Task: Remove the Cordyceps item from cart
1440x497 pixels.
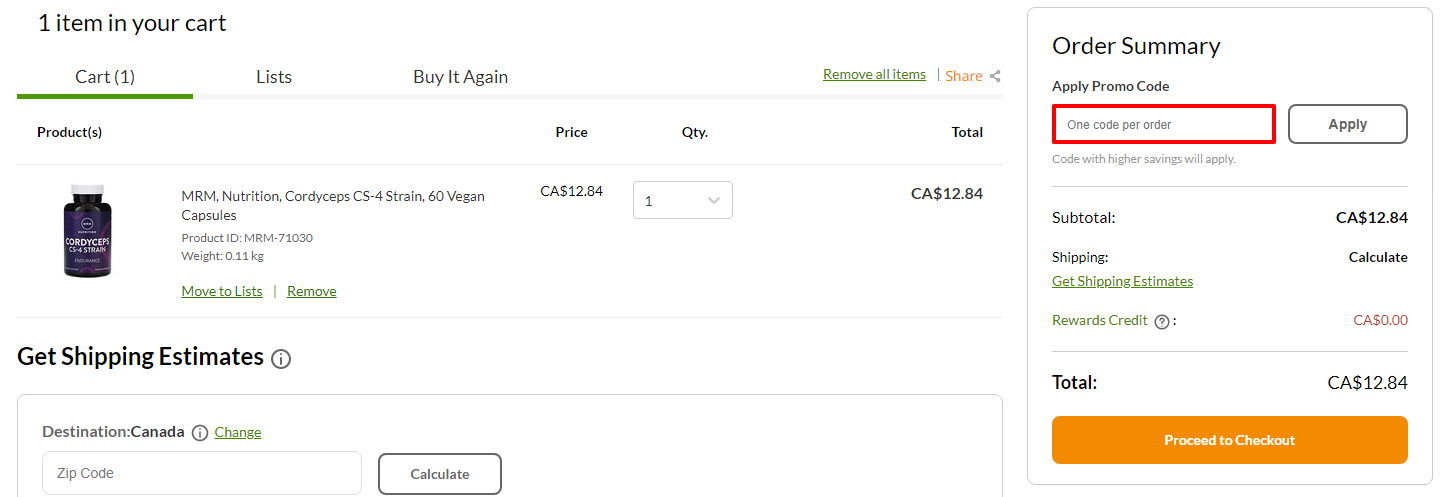Action: click(x=312, y=291)
